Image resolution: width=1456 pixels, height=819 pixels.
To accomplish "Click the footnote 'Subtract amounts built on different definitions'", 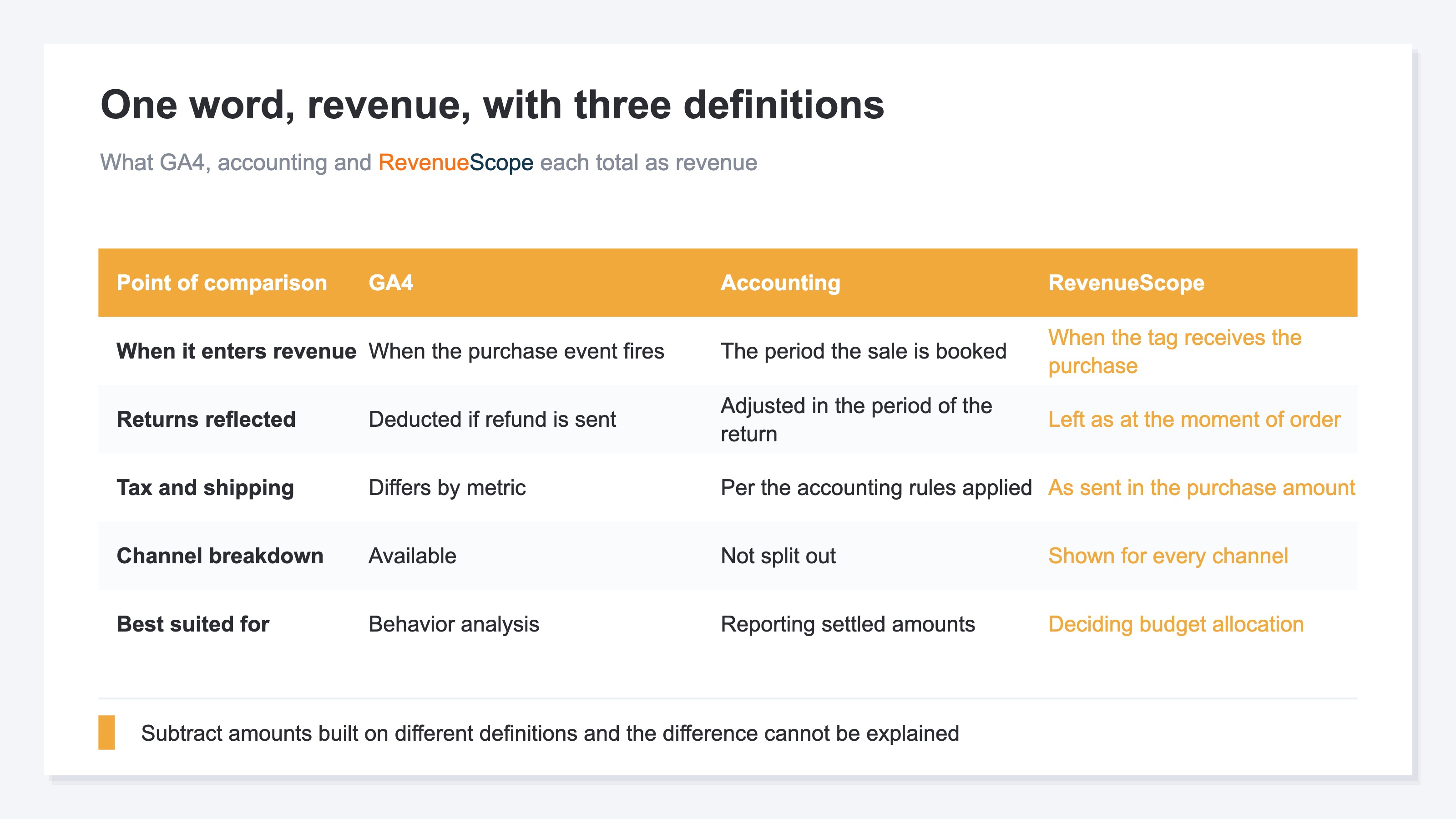I will tap(550, 733).
